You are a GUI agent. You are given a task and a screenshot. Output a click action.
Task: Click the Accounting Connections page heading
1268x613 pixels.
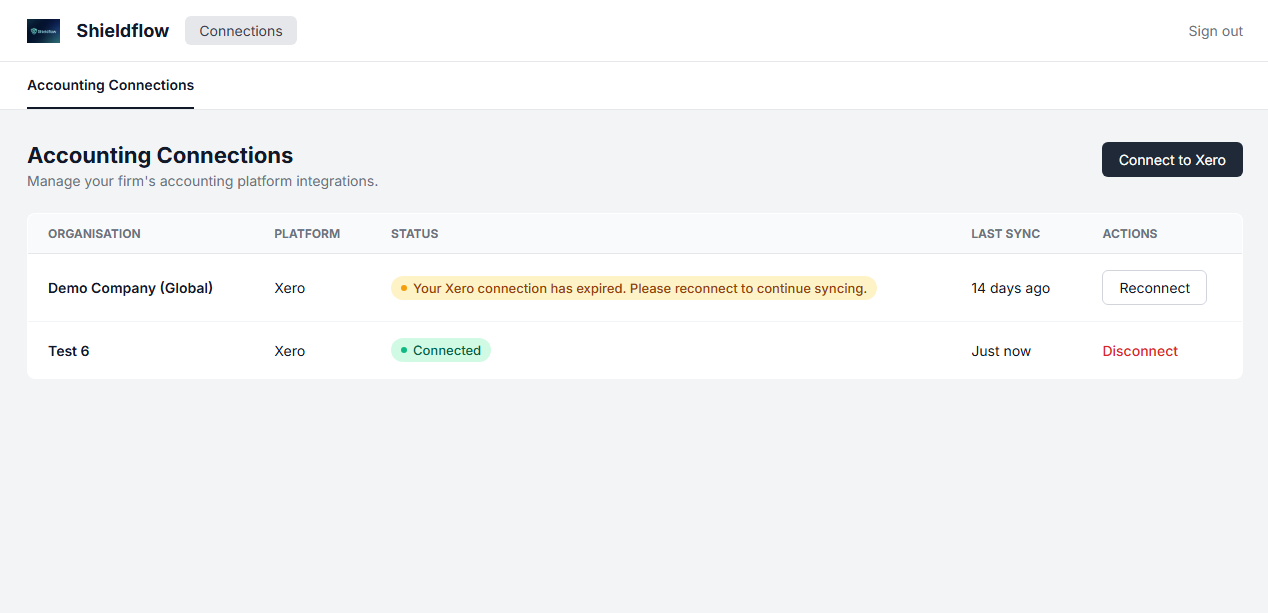tap(160, 155)
